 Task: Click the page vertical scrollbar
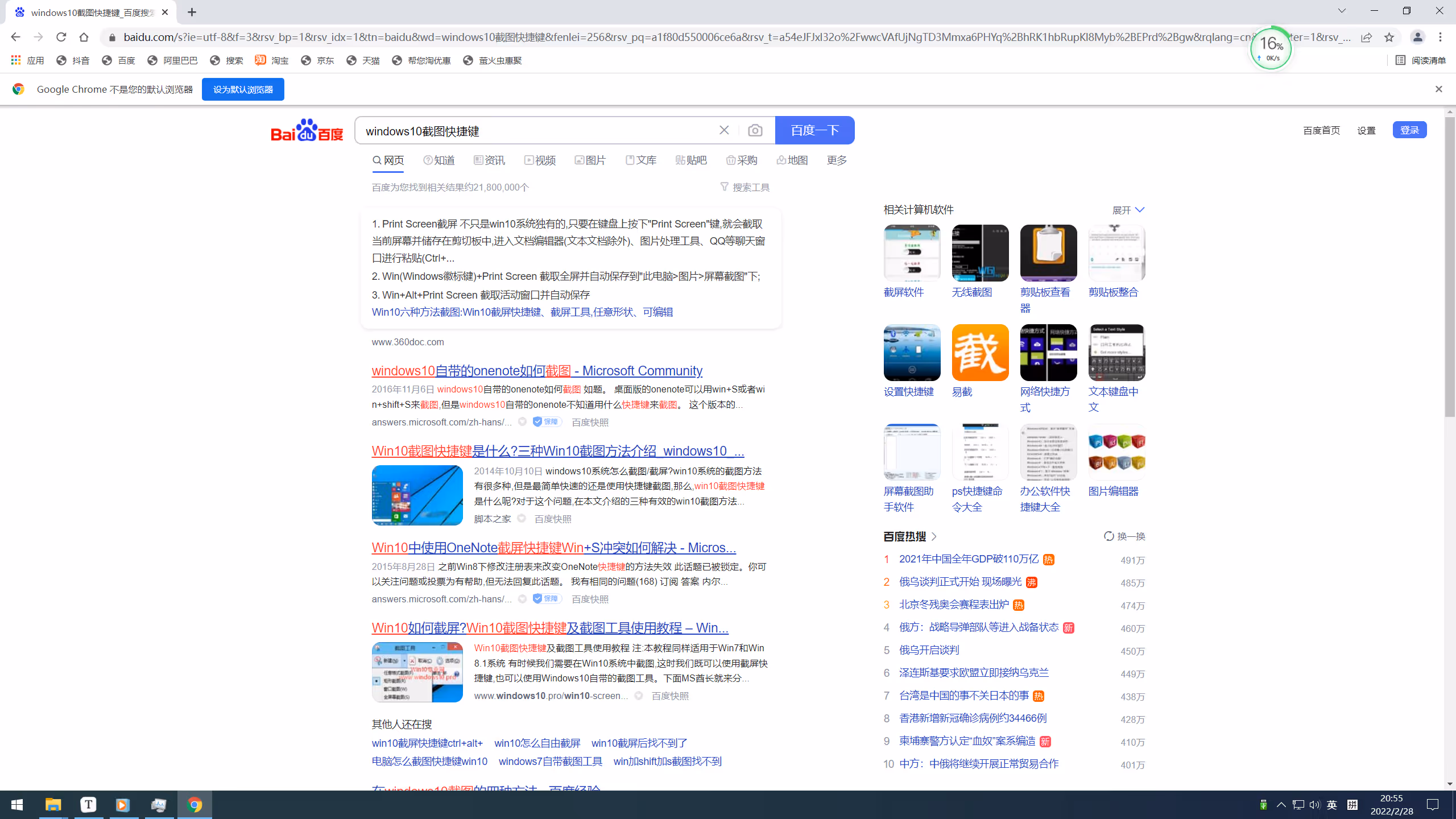tap(1450, 267)
